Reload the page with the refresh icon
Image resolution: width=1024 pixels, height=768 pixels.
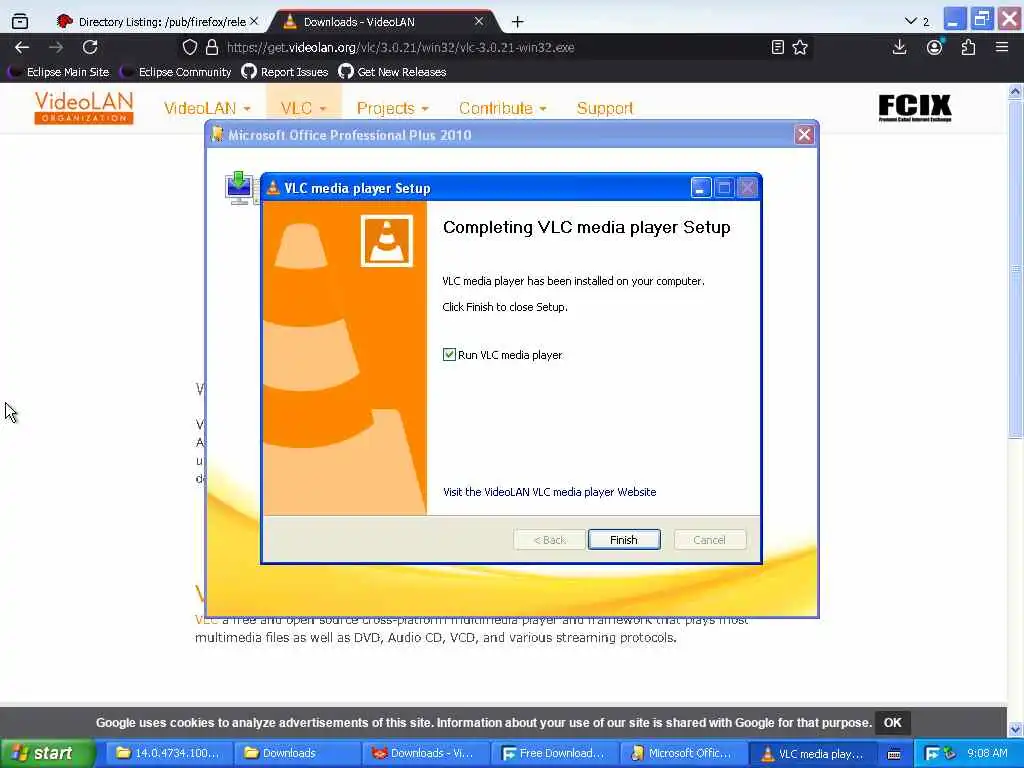90,47
